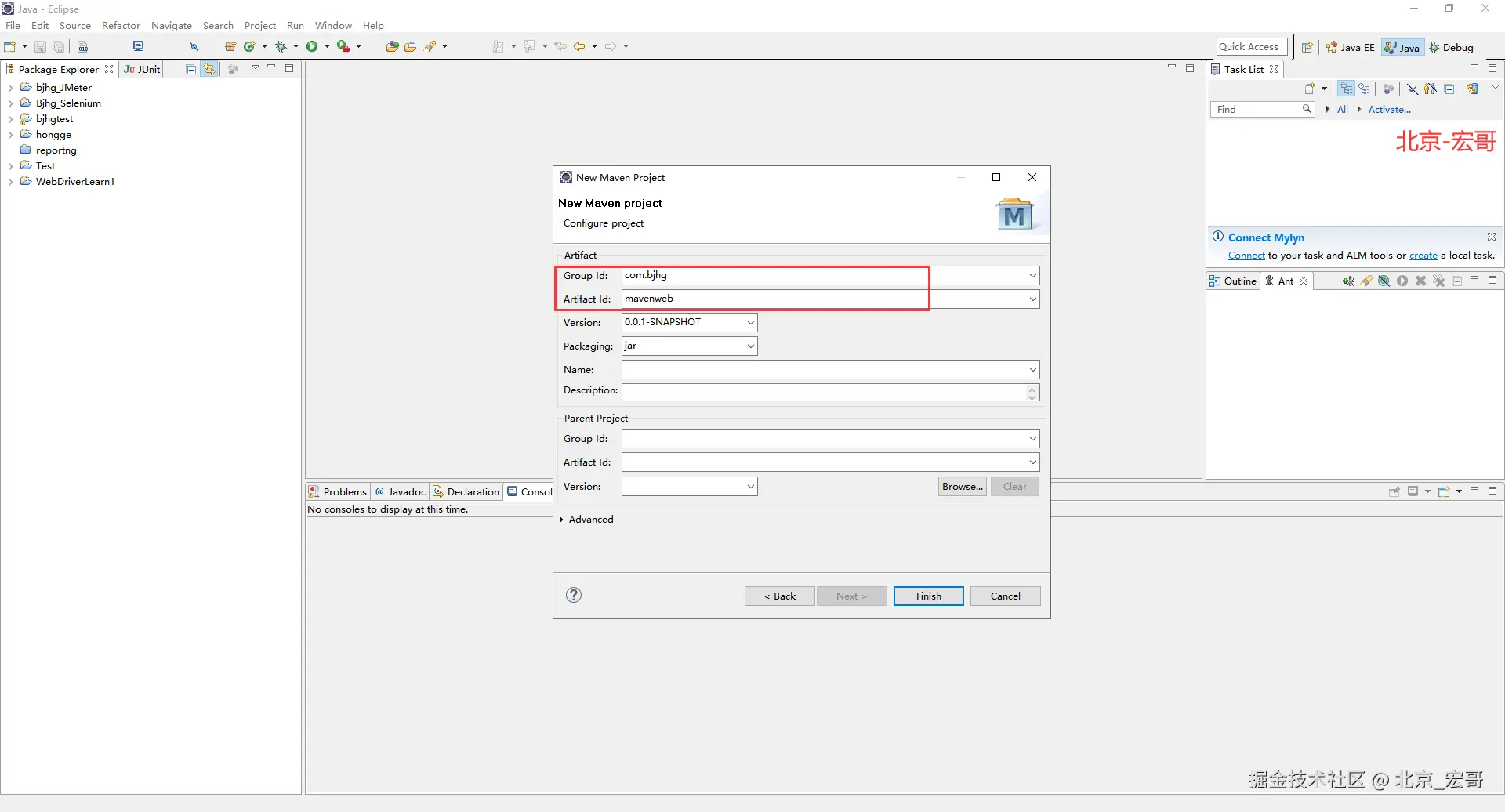Click Hide Internal Targets icon in Ant view
Image resolution: width=1505 pixels, height=812 pixels.
(x=1384, y=281)
